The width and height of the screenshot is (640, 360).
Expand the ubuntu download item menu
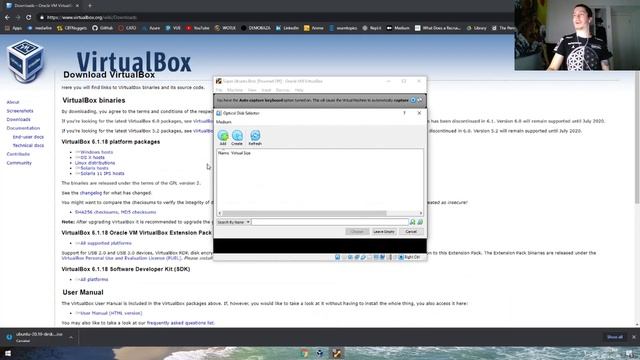(71, 337)
